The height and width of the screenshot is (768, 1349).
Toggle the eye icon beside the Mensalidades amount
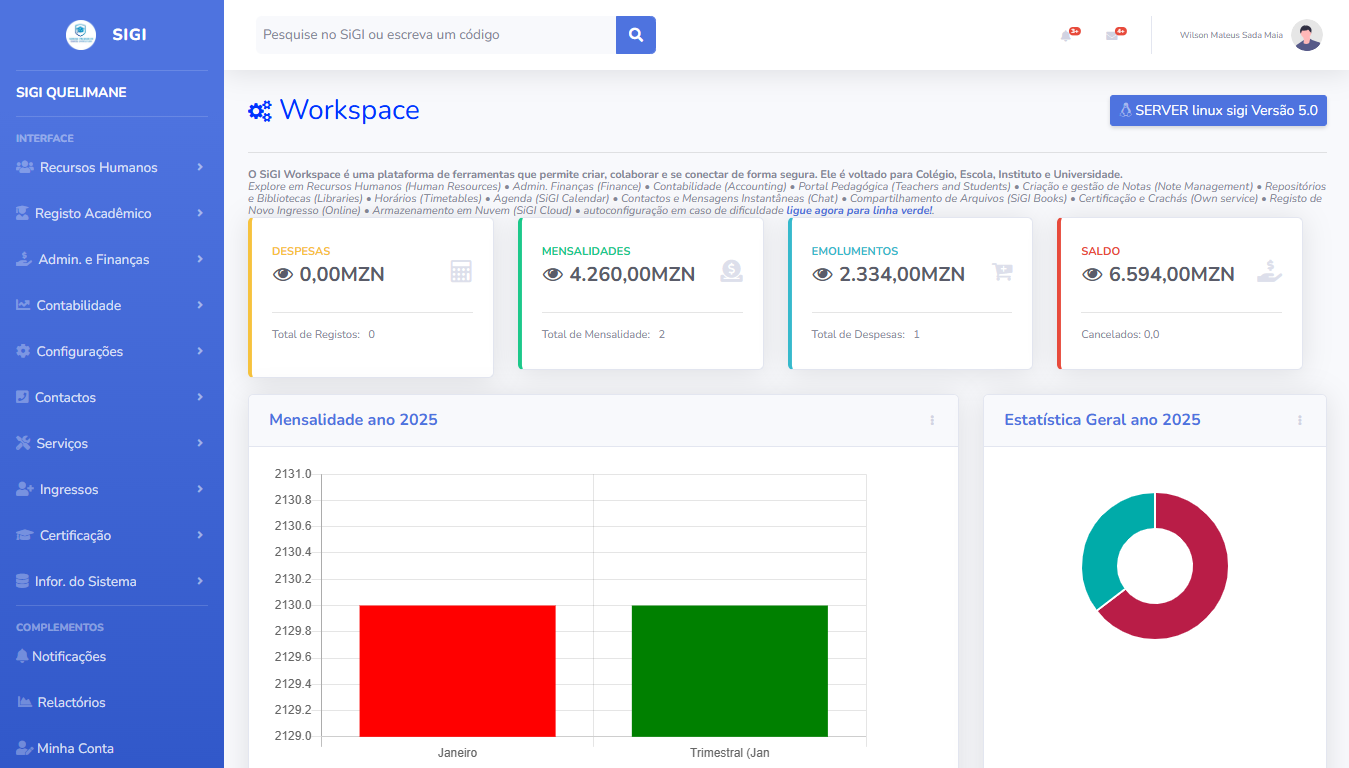553,274
